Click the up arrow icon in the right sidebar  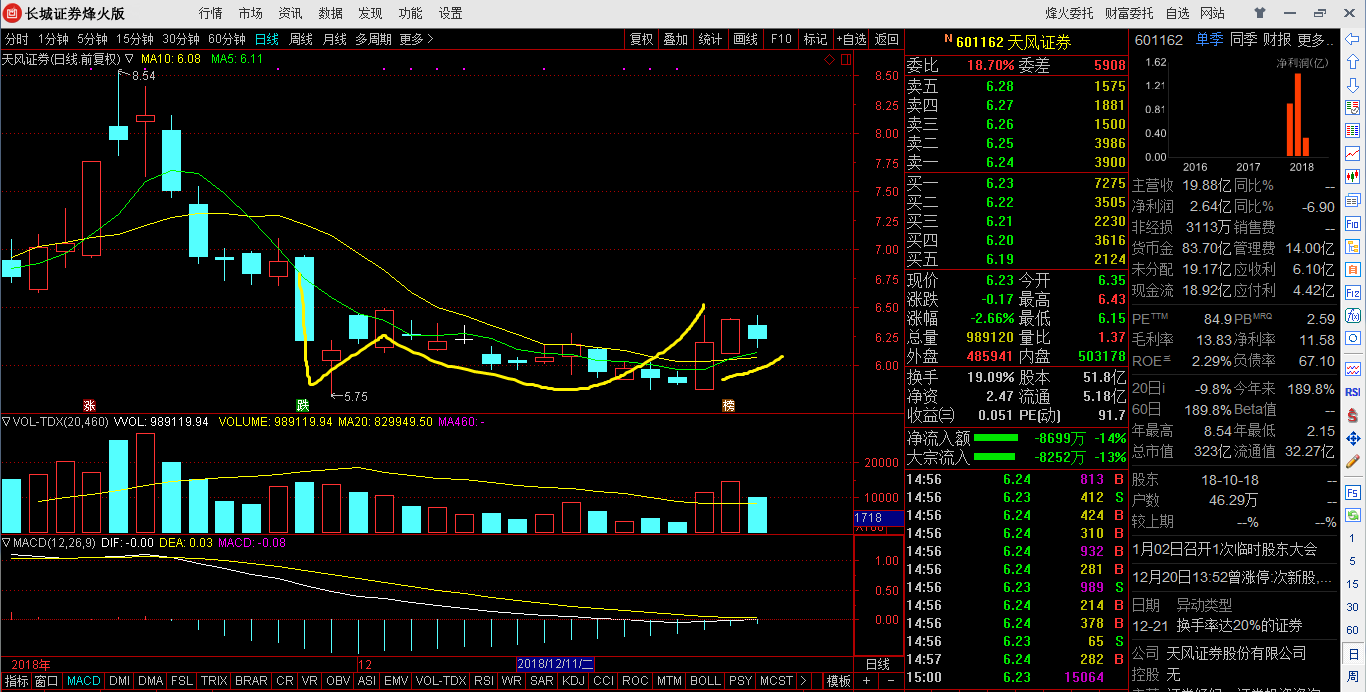tap(1353, 61)
